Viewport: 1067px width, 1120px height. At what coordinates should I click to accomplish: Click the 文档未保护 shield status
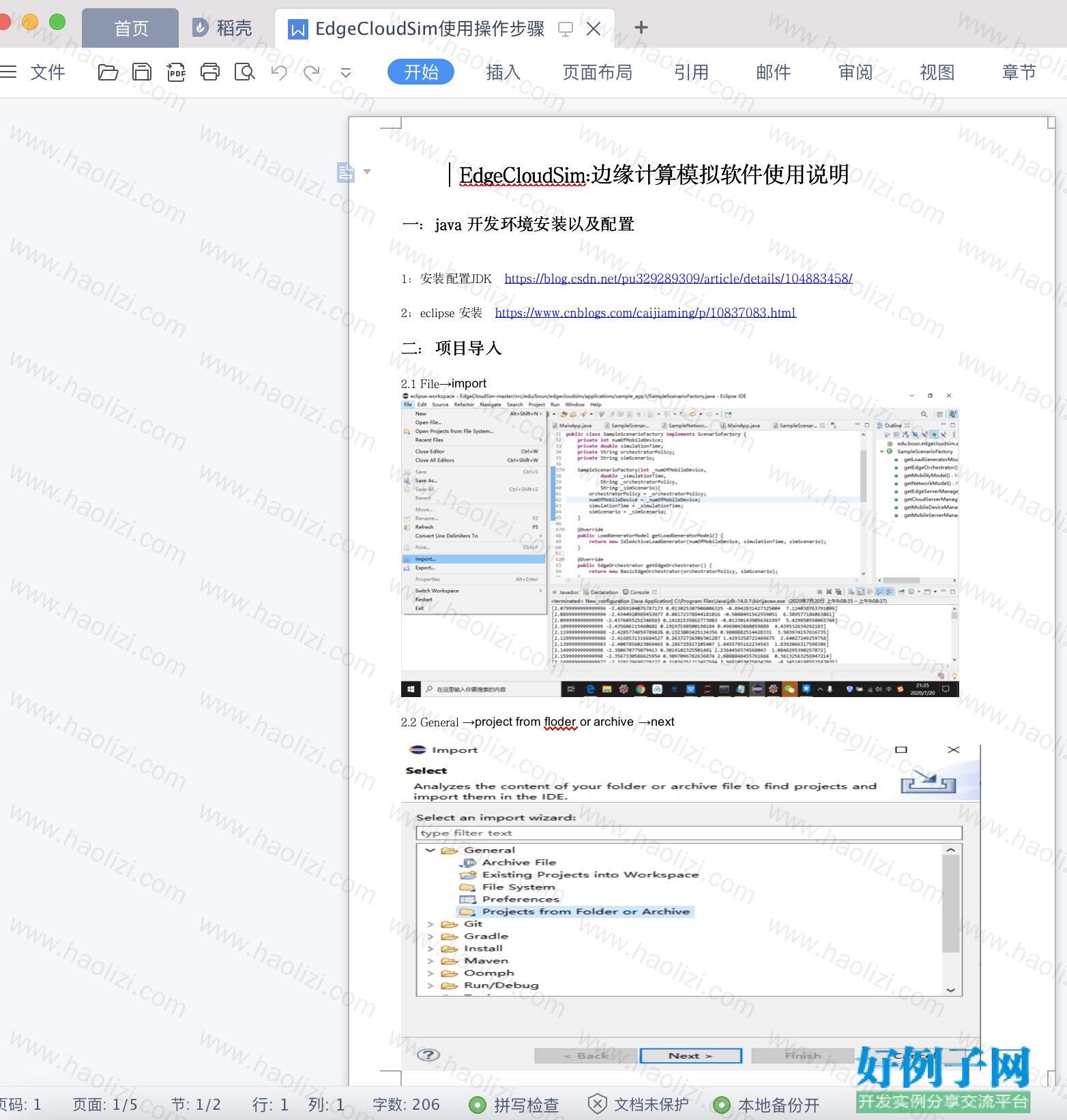pyautogui.click(x=639, y=1104)
